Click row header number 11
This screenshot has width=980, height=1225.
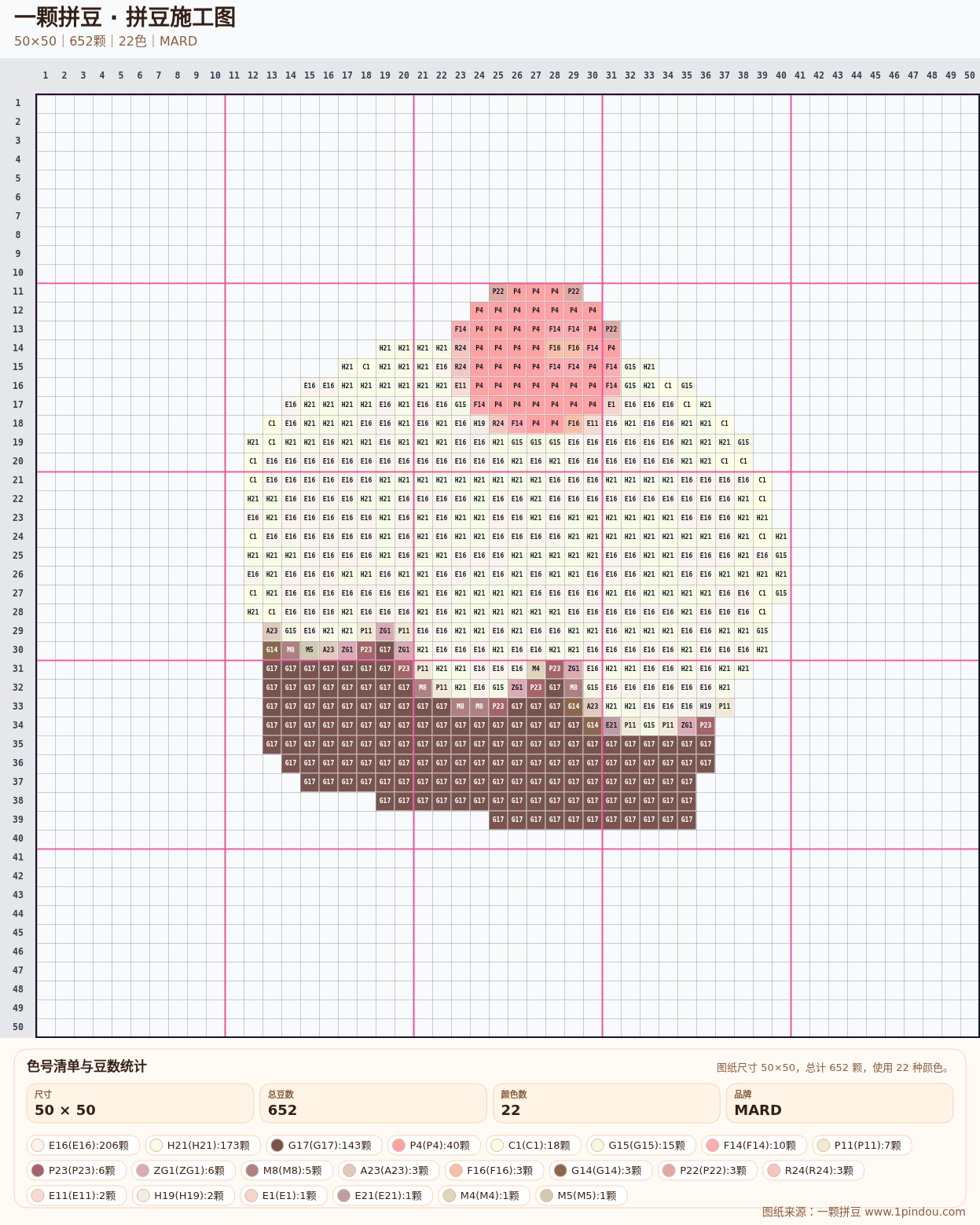pos(17,292)
